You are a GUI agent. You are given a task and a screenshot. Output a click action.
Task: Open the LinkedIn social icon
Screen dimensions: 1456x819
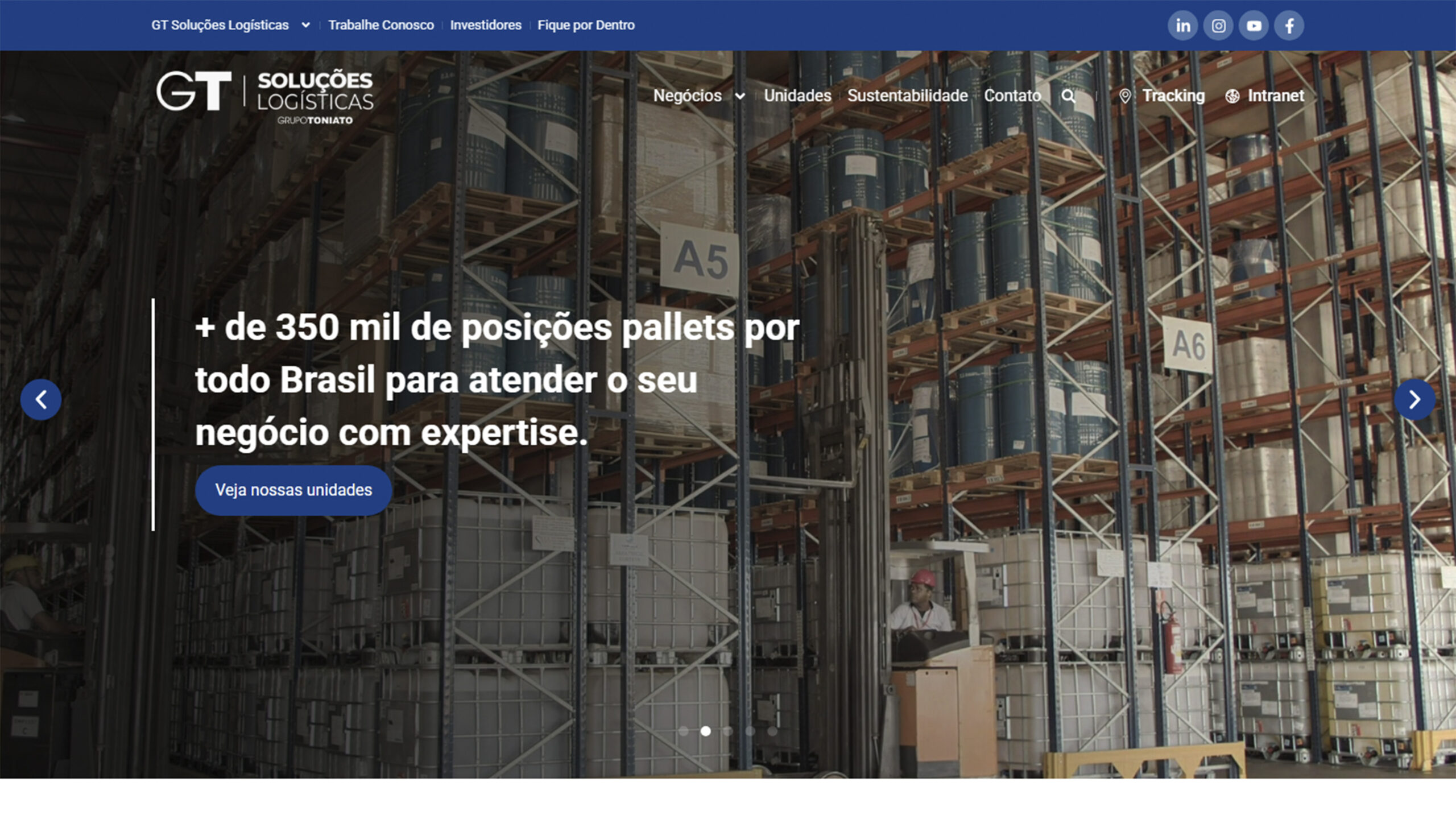coord(1183,26)
